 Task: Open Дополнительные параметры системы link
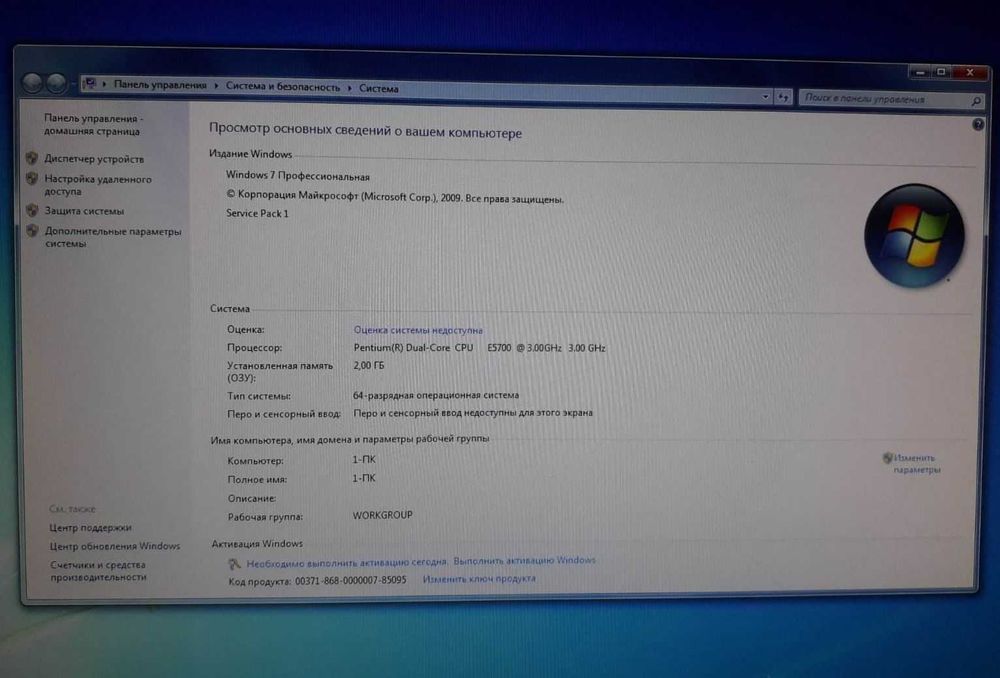pyautogui.click(x=113, y=237)
